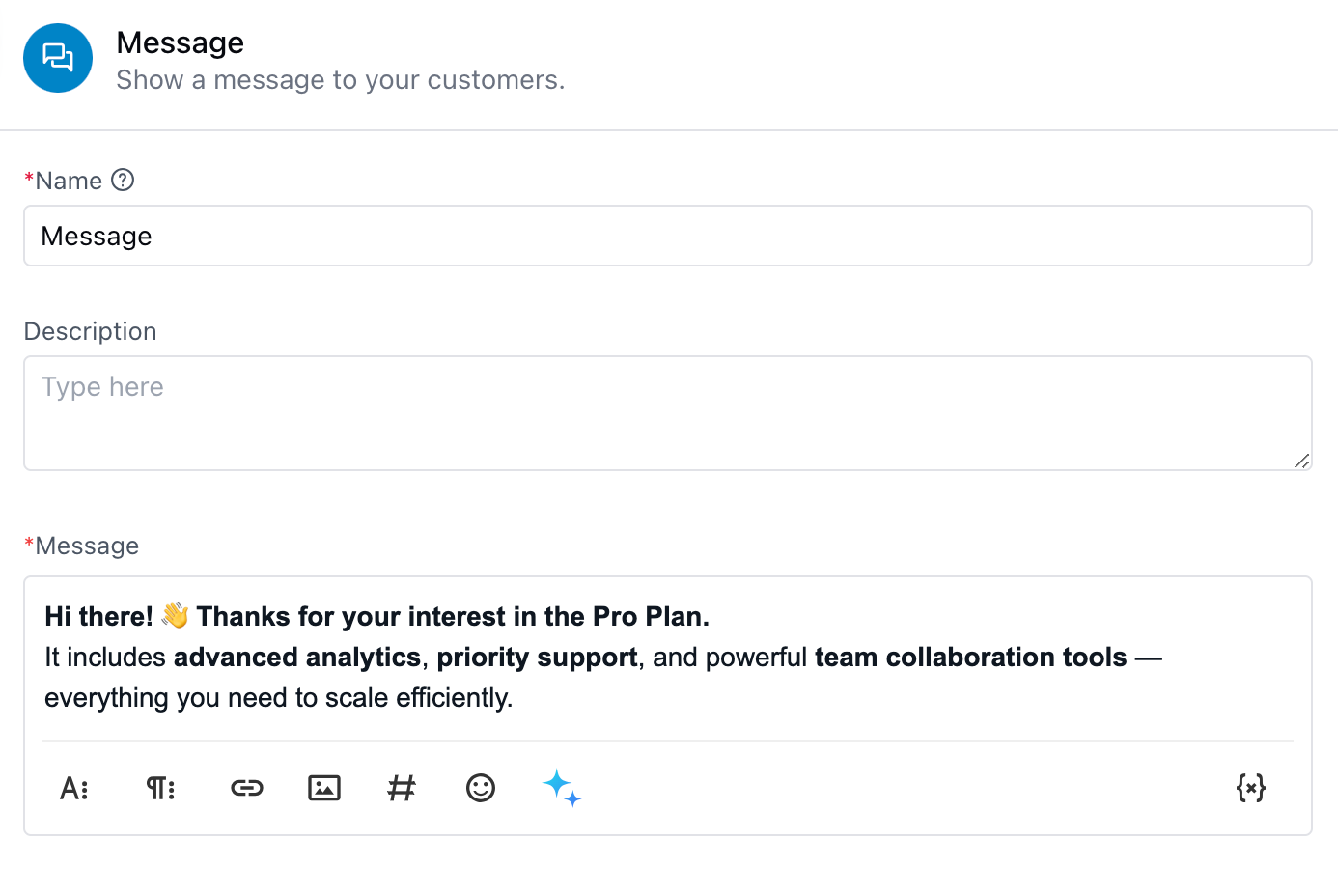
Task: Click the 'everything you need to scale' line
Action: pos(279,697)
